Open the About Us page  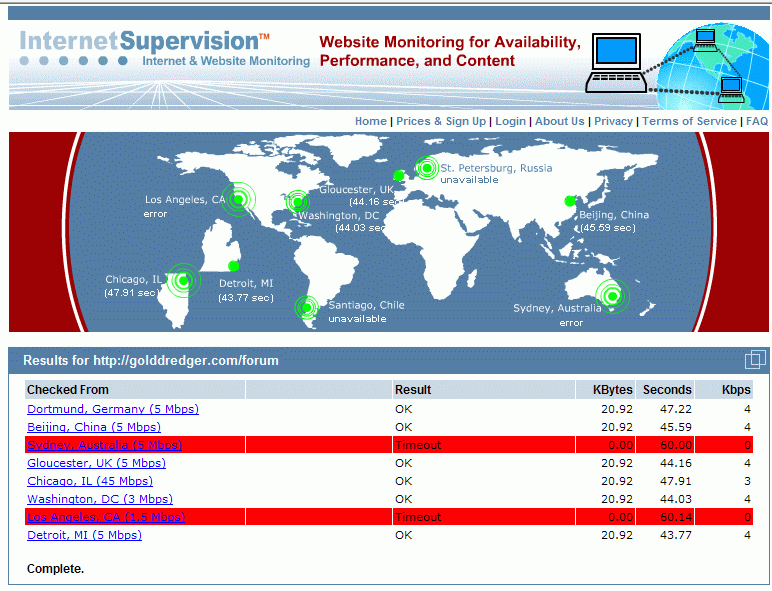(x=559, y=121)
